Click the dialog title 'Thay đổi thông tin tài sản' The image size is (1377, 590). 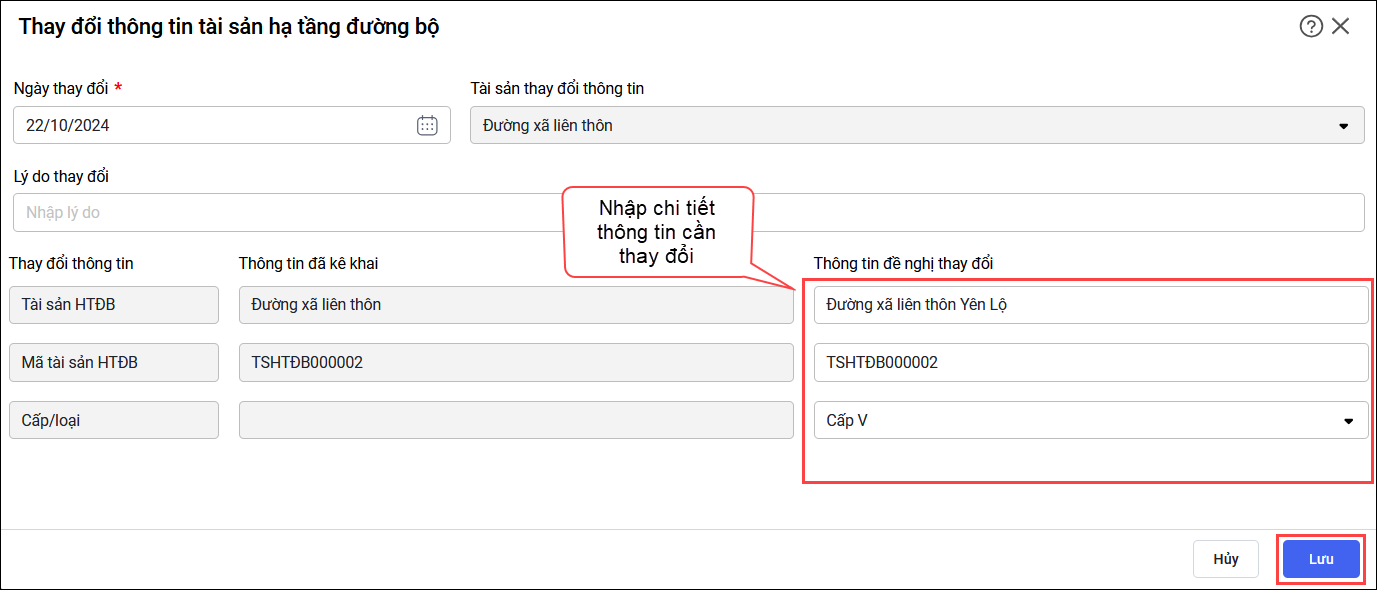[229, 27]
